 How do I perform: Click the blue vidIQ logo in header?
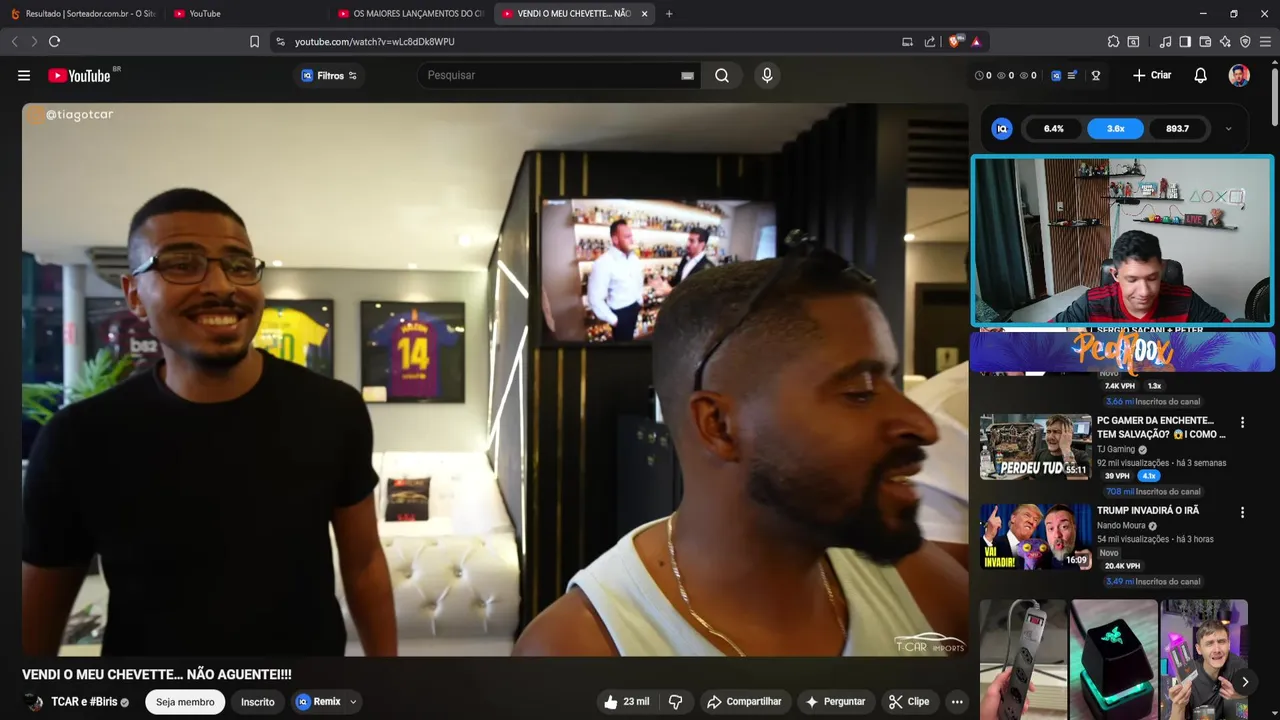[1056, 75]
